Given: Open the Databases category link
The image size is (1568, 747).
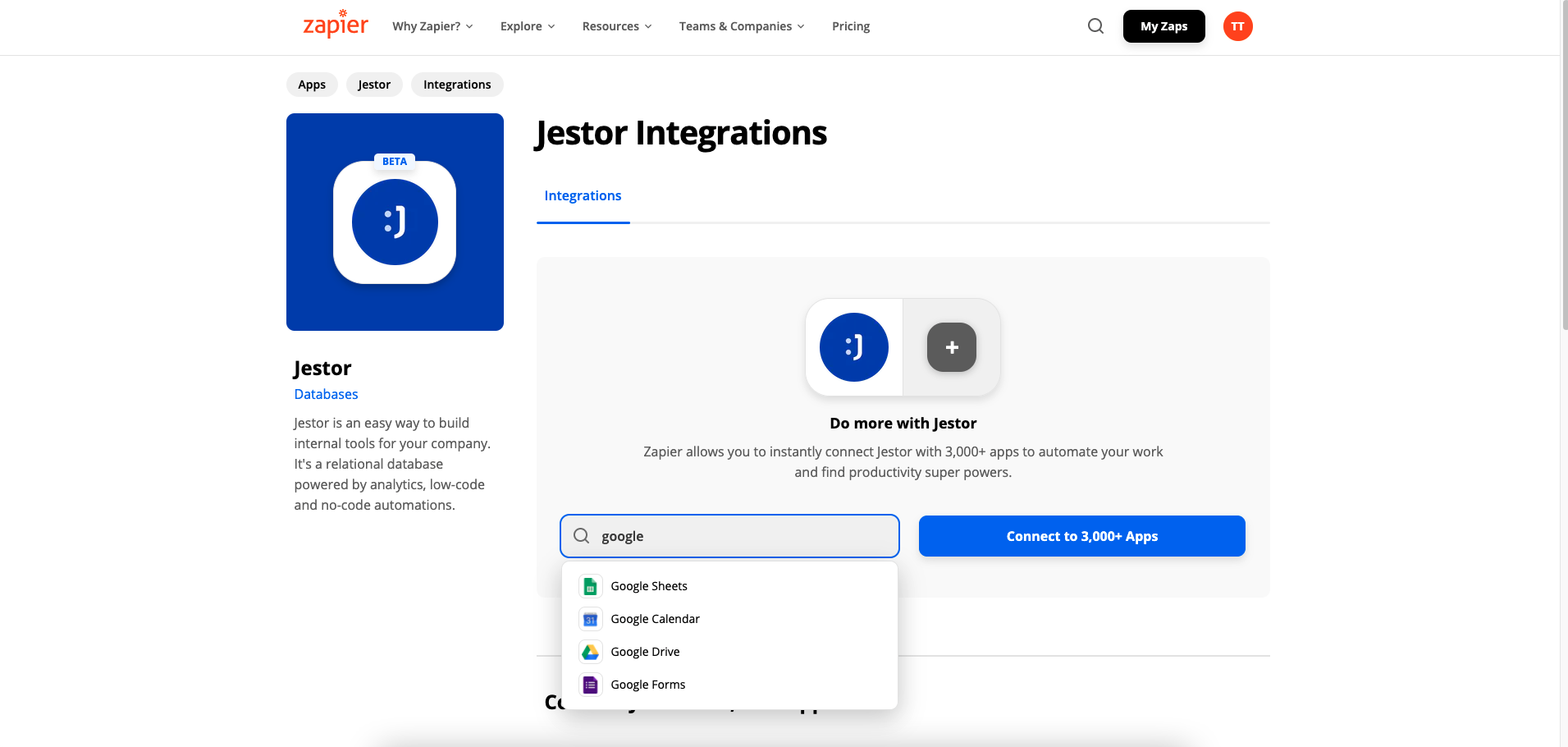Looking at the screenshot, I should 326,394.
